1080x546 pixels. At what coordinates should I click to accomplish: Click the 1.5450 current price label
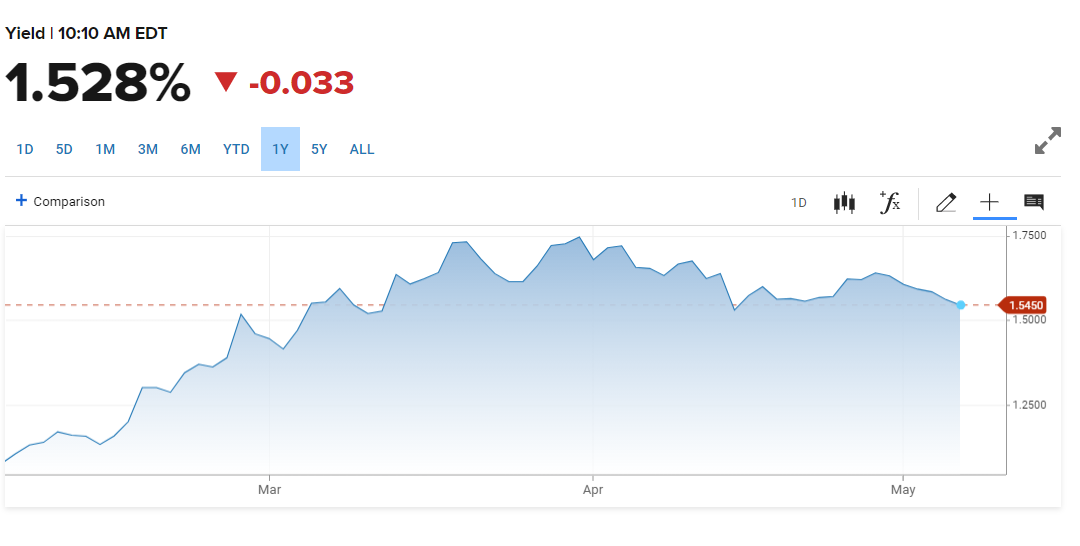click(1026, 305)
